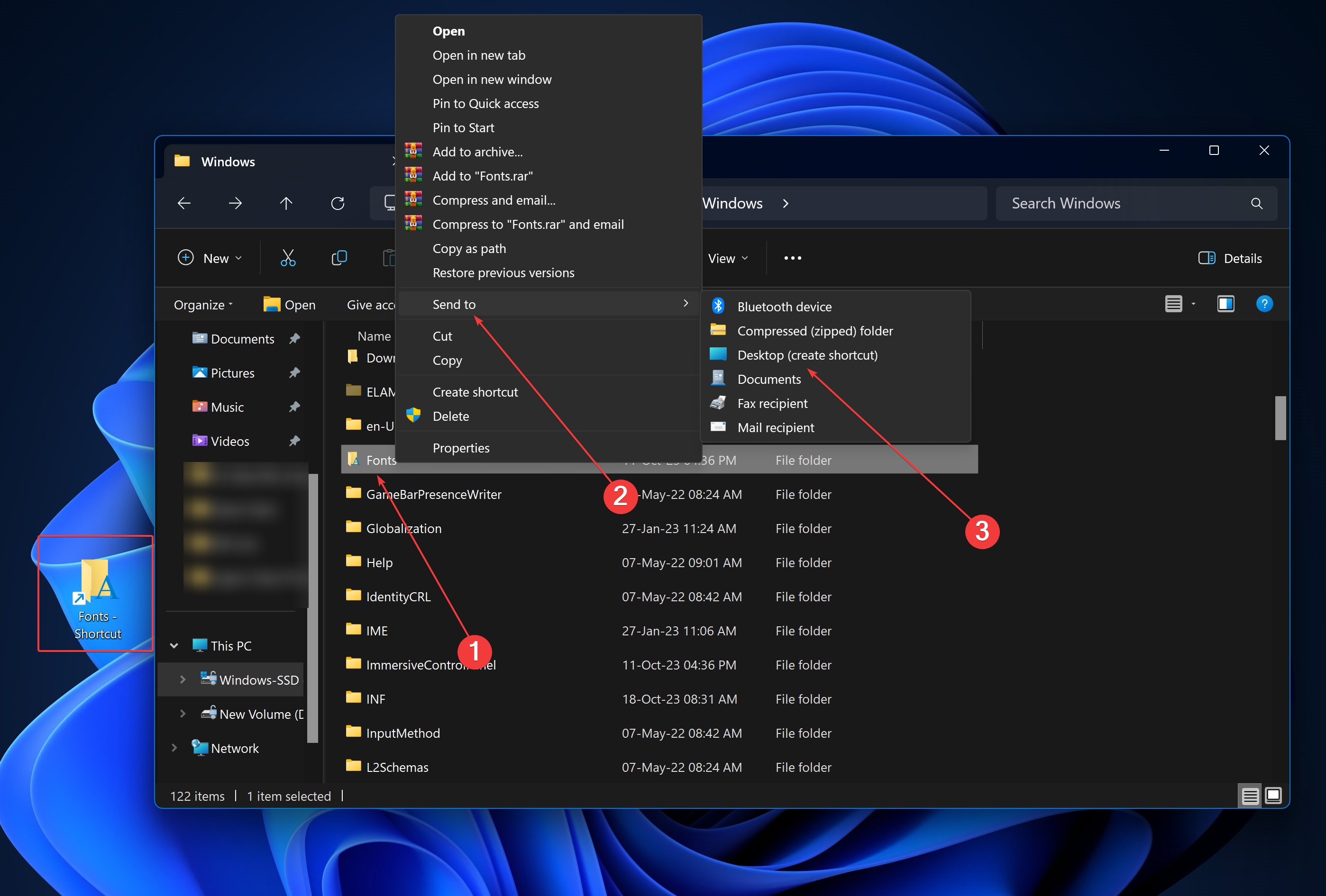Image resolution: width=1326 pixels, height=896 pixels.
Task: Click the Open button in command bar
Action: [289, 305]
